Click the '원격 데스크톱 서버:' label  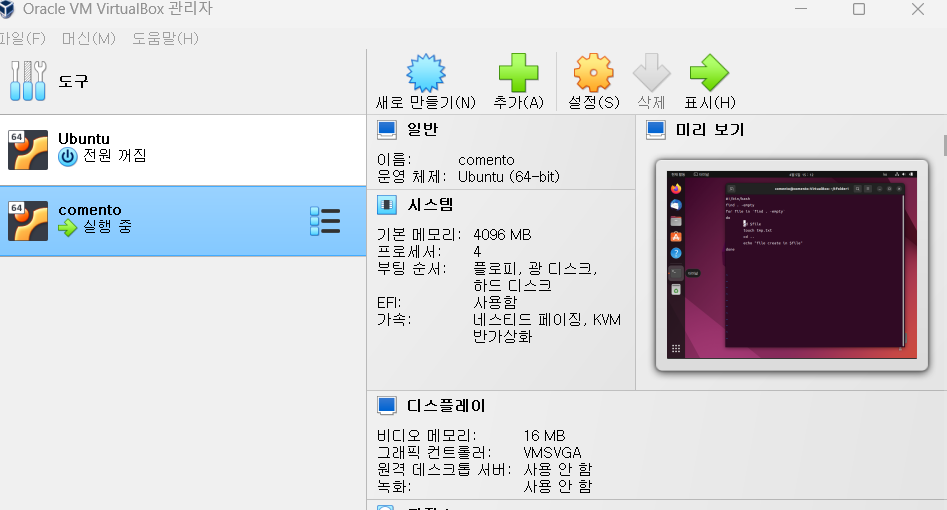(444, 470)
